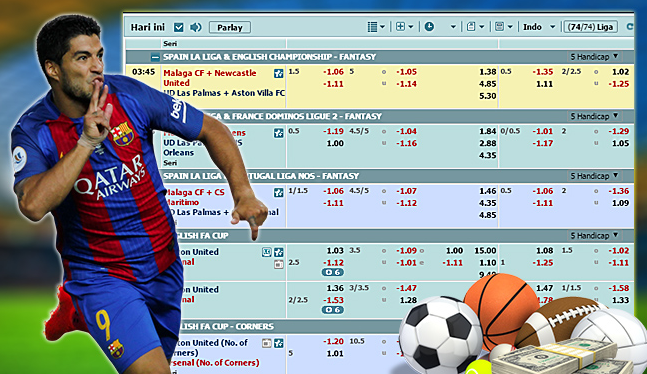Open statistics icon in FA Cup Corners row
Screen dimensions: 647x374
[279, 343]
